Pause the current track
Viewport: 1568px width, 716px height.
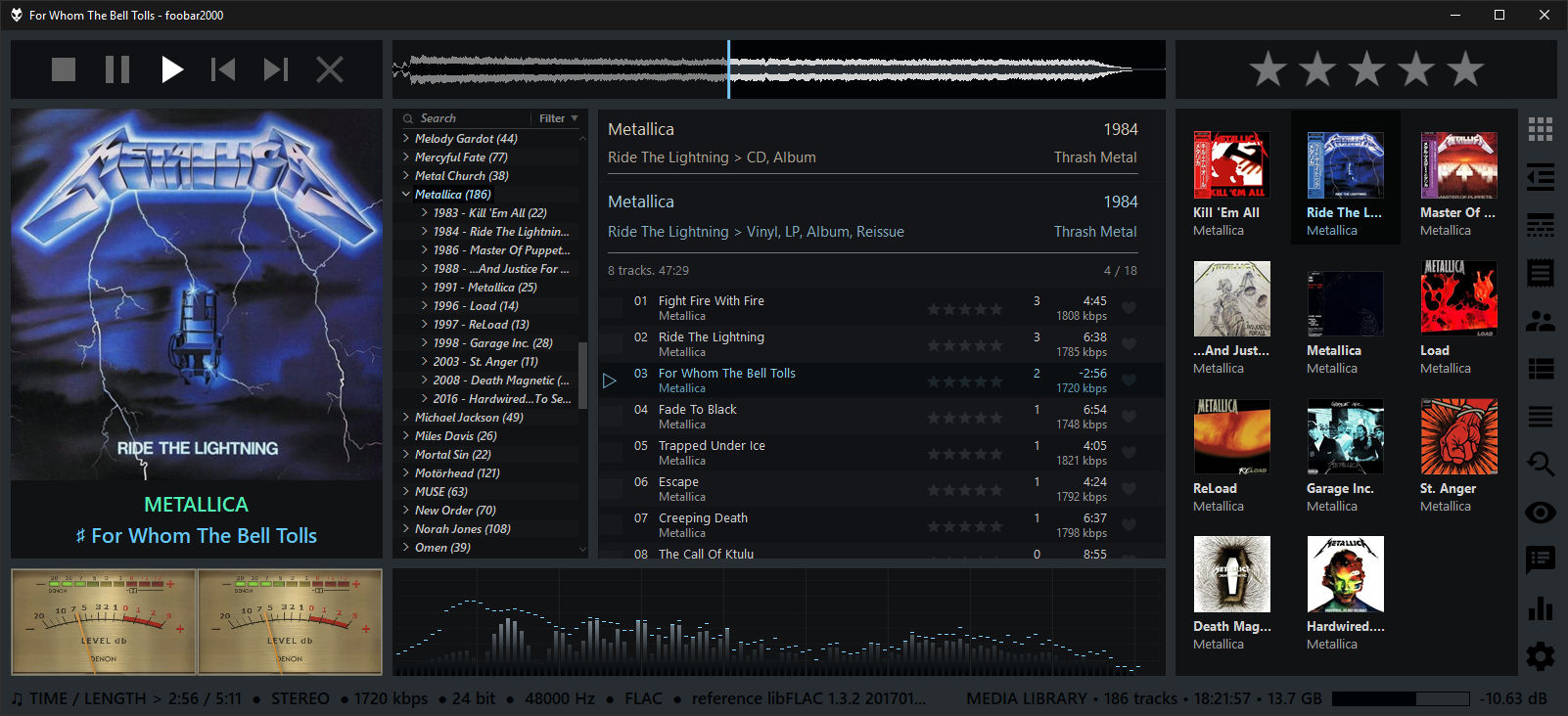pyautogui.click(x=117, y=69)
